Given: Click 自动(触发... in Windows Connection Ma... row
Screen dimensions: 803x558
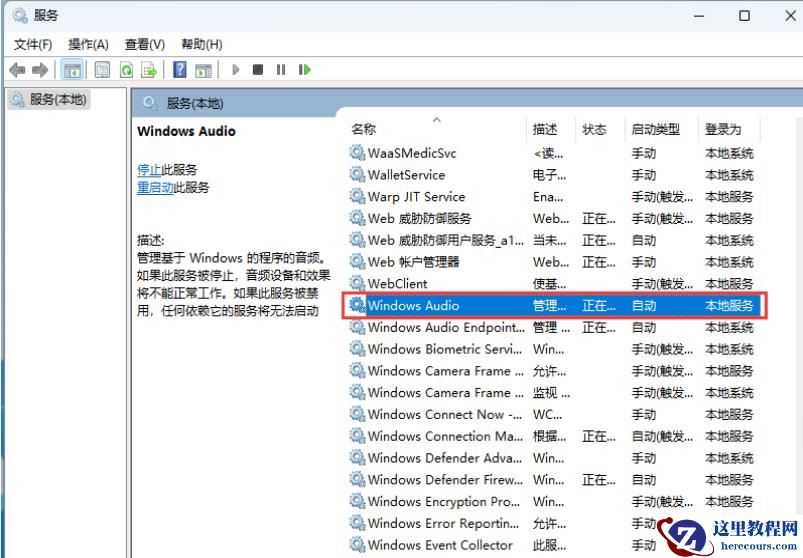Looking at the screenshot, I should (662, 436).
